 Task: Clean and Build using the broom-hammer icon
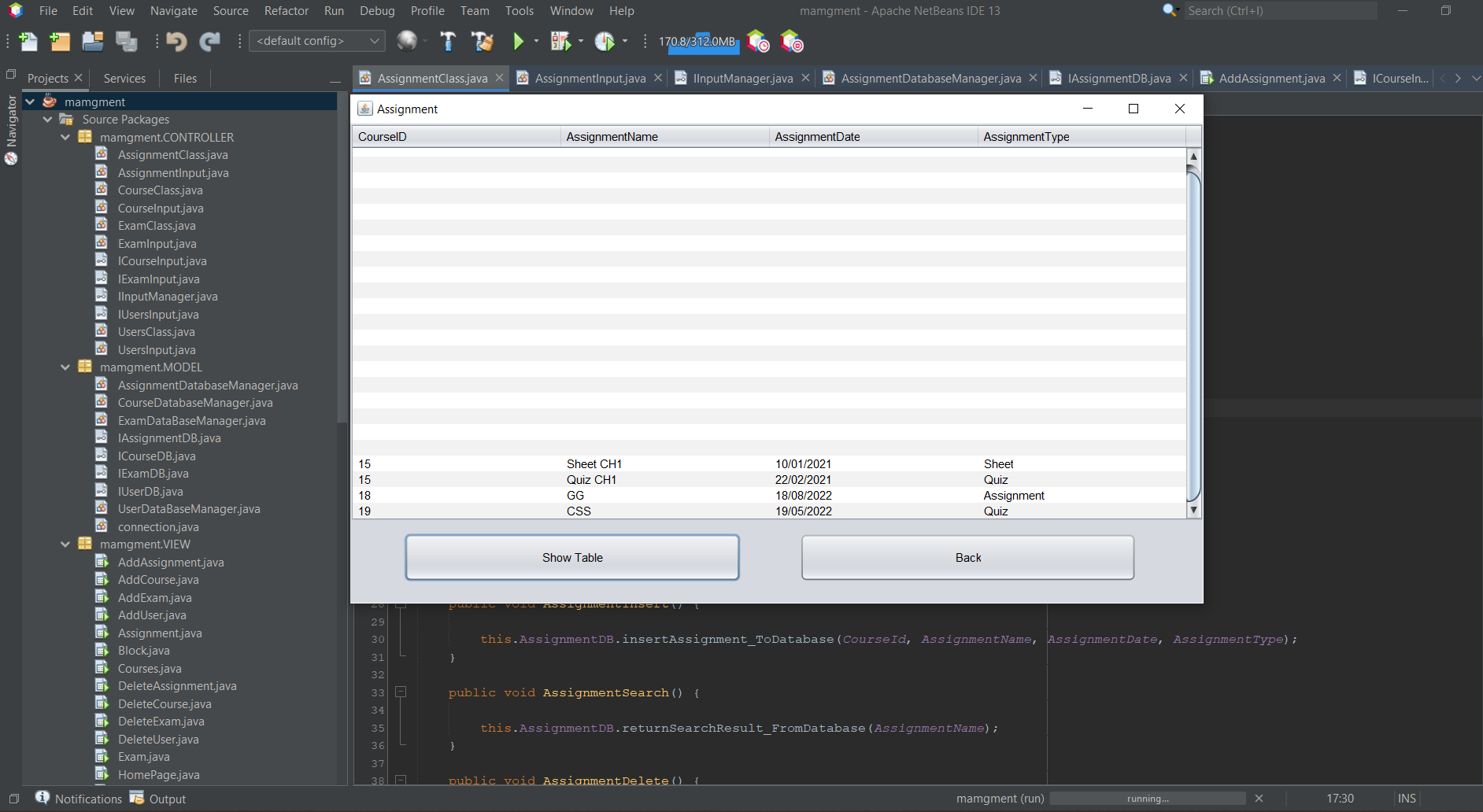[x=482, y=41]
